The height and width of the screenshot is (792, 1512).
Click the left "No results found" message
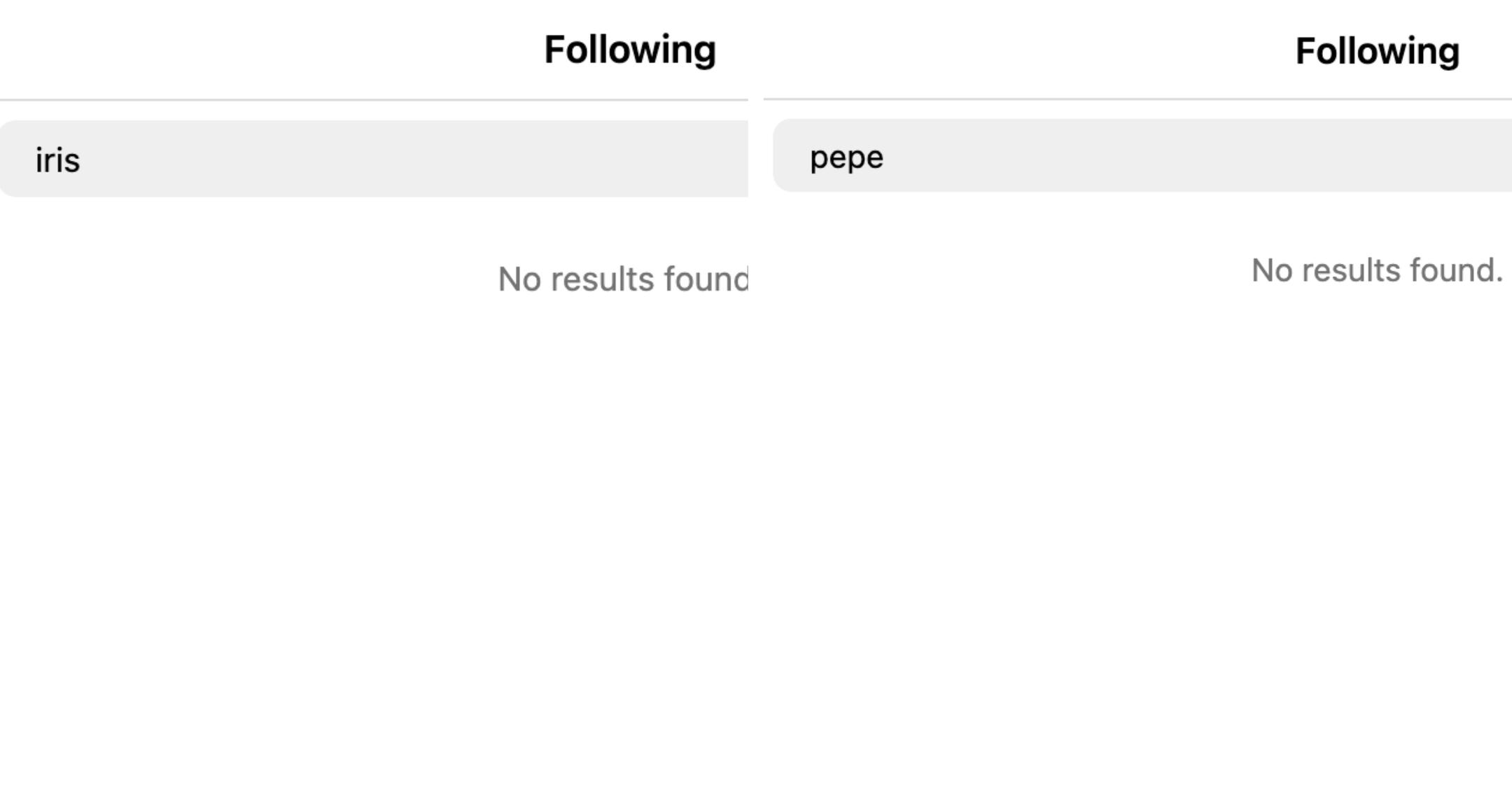623,279
